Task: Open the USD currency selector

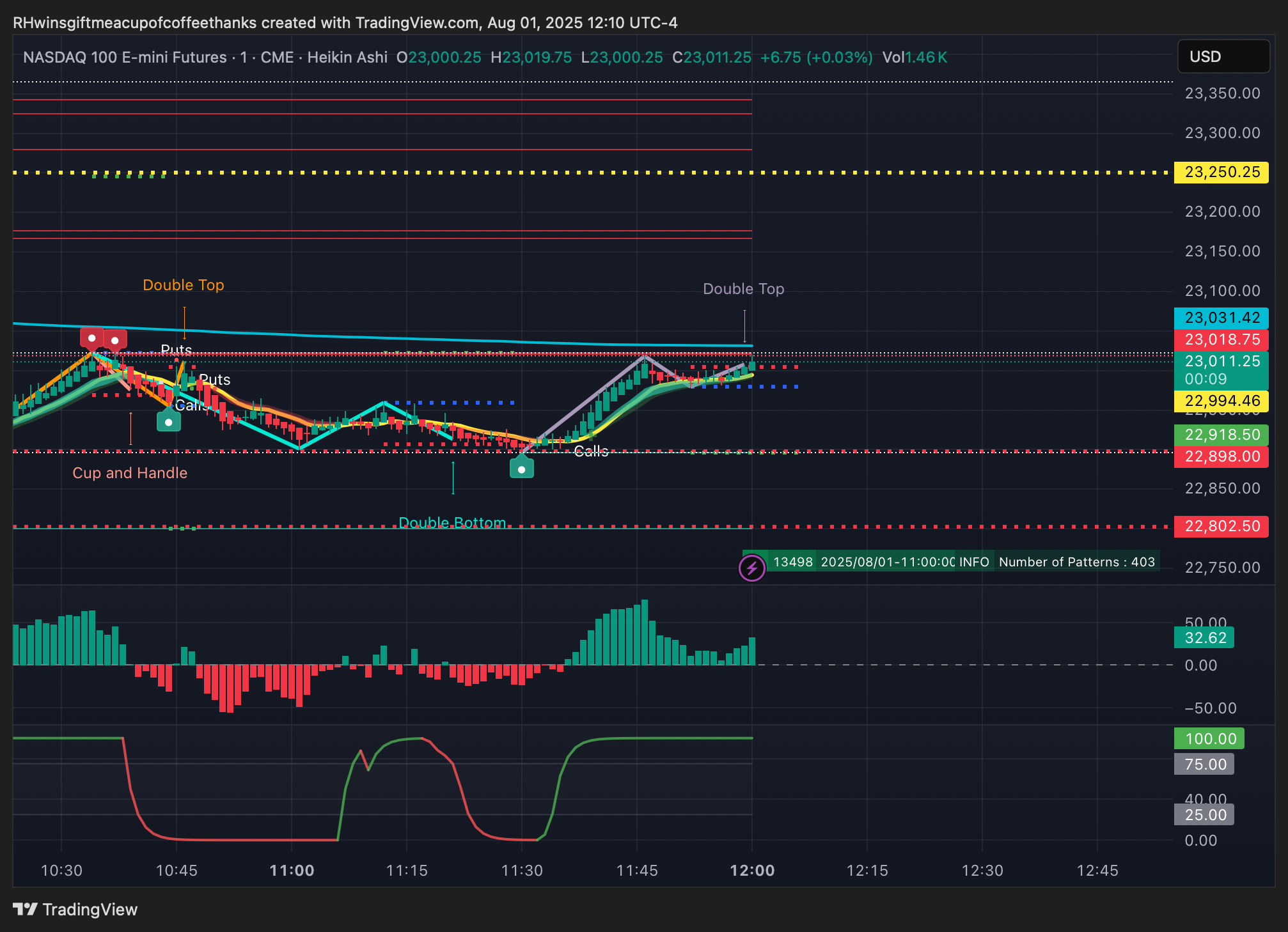Action: [x=1223, y=56]
